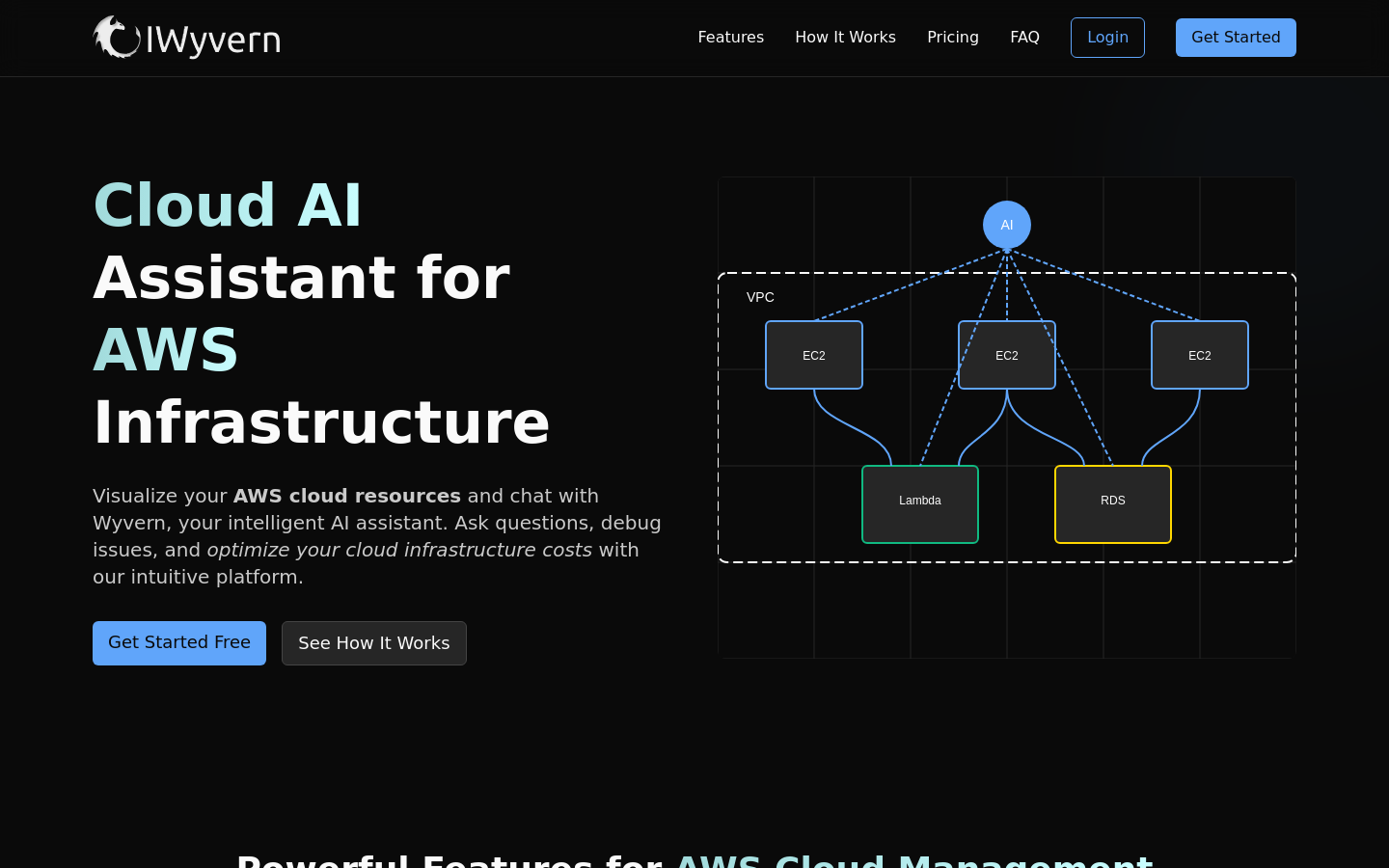Click the lWyvern brand name text

(x=212, y=40)
